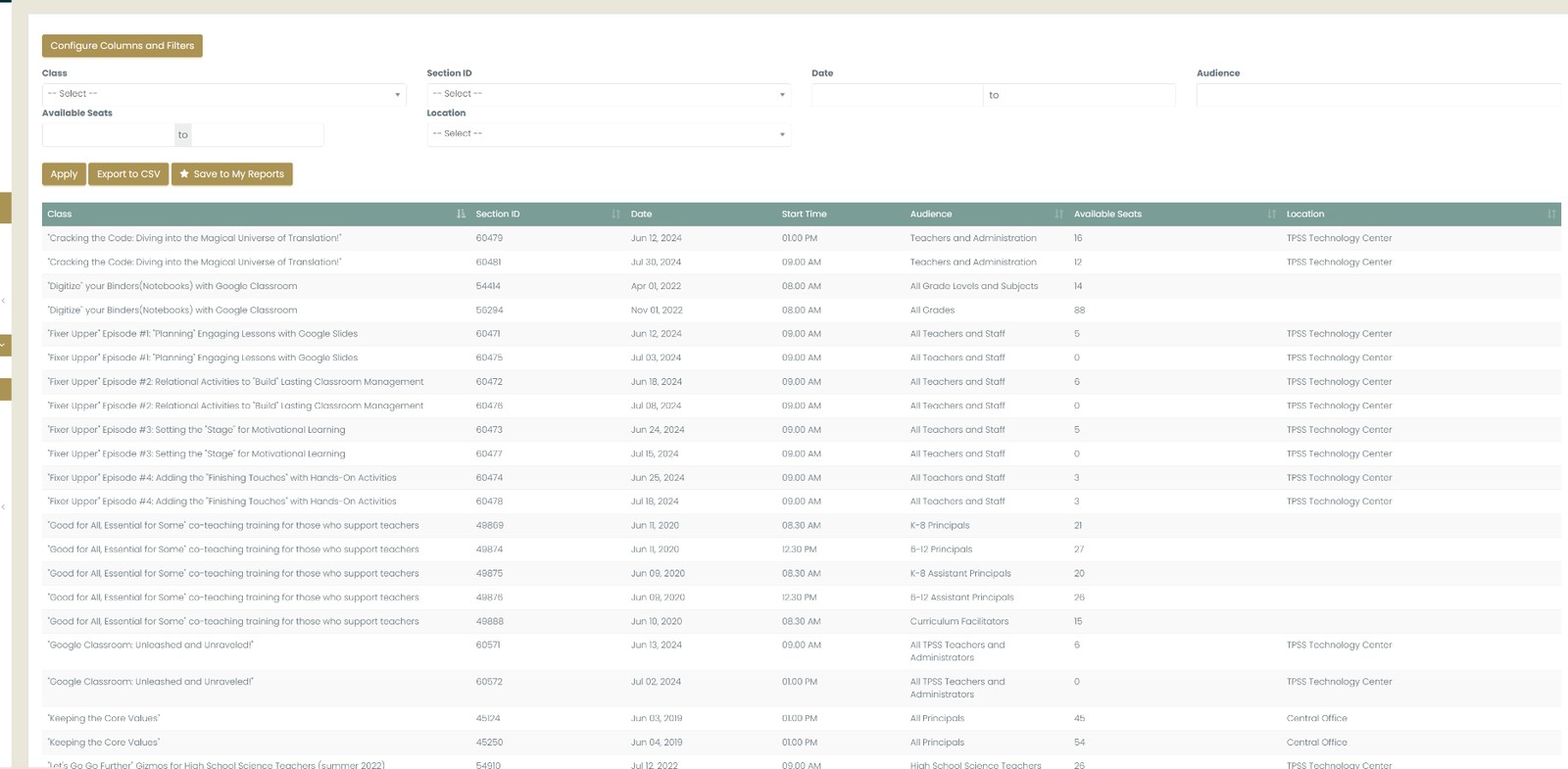Screen dimensions: 1568x769
Task: Click section ID 60474 cell
Action: (x=489, y=478)
